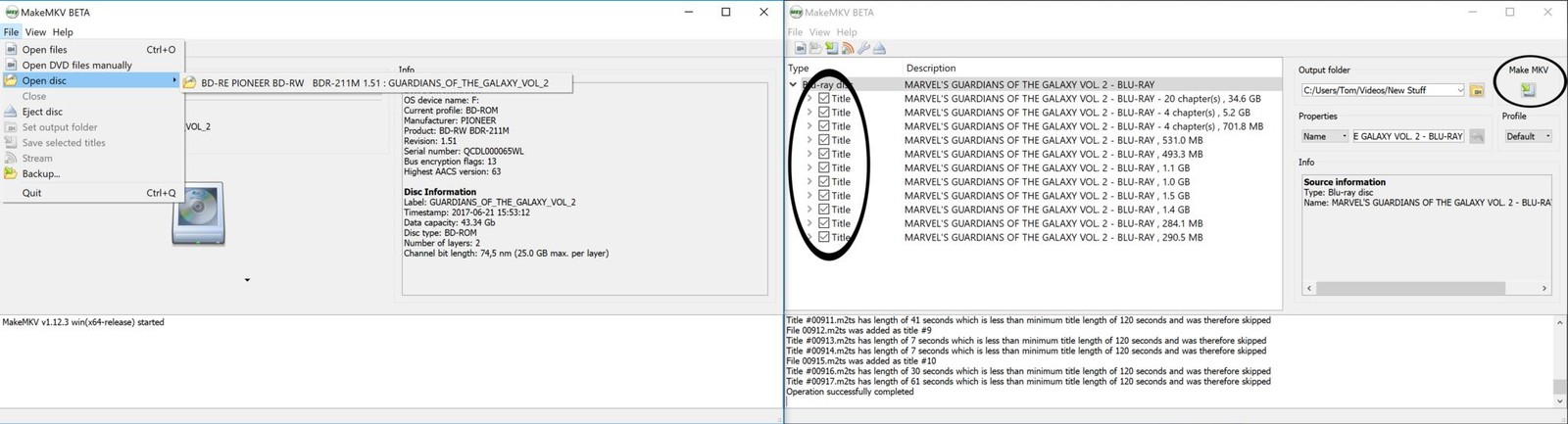Click the small arrow below the drive icon
Image resolution: width=1568 pixels, height=424 pixels.
click(247, 280)
